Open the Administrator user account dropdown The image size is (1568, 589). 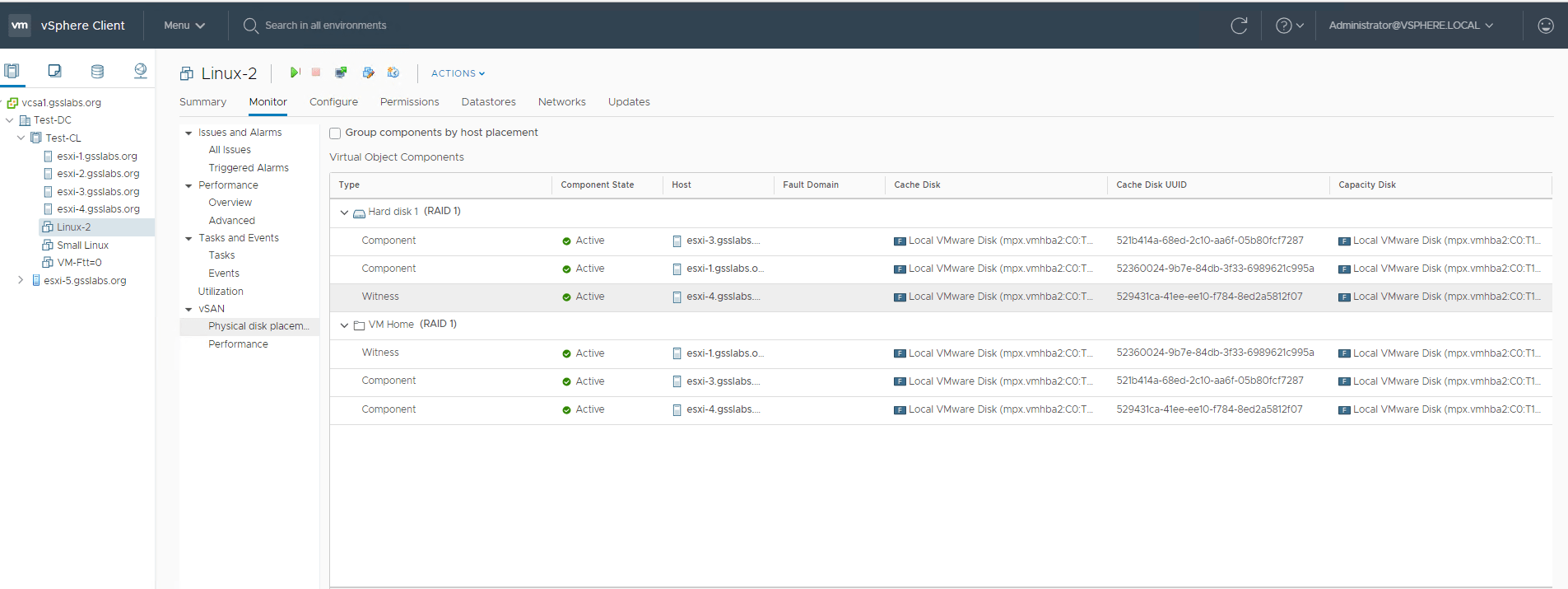1410,26
